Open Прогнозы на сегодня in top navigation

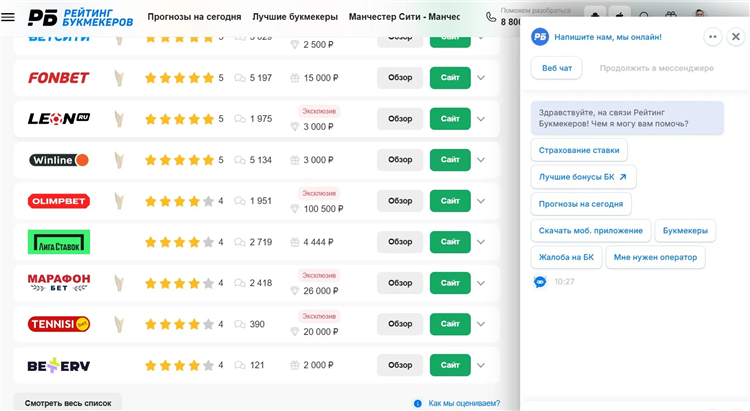click(x=194, y=17)
